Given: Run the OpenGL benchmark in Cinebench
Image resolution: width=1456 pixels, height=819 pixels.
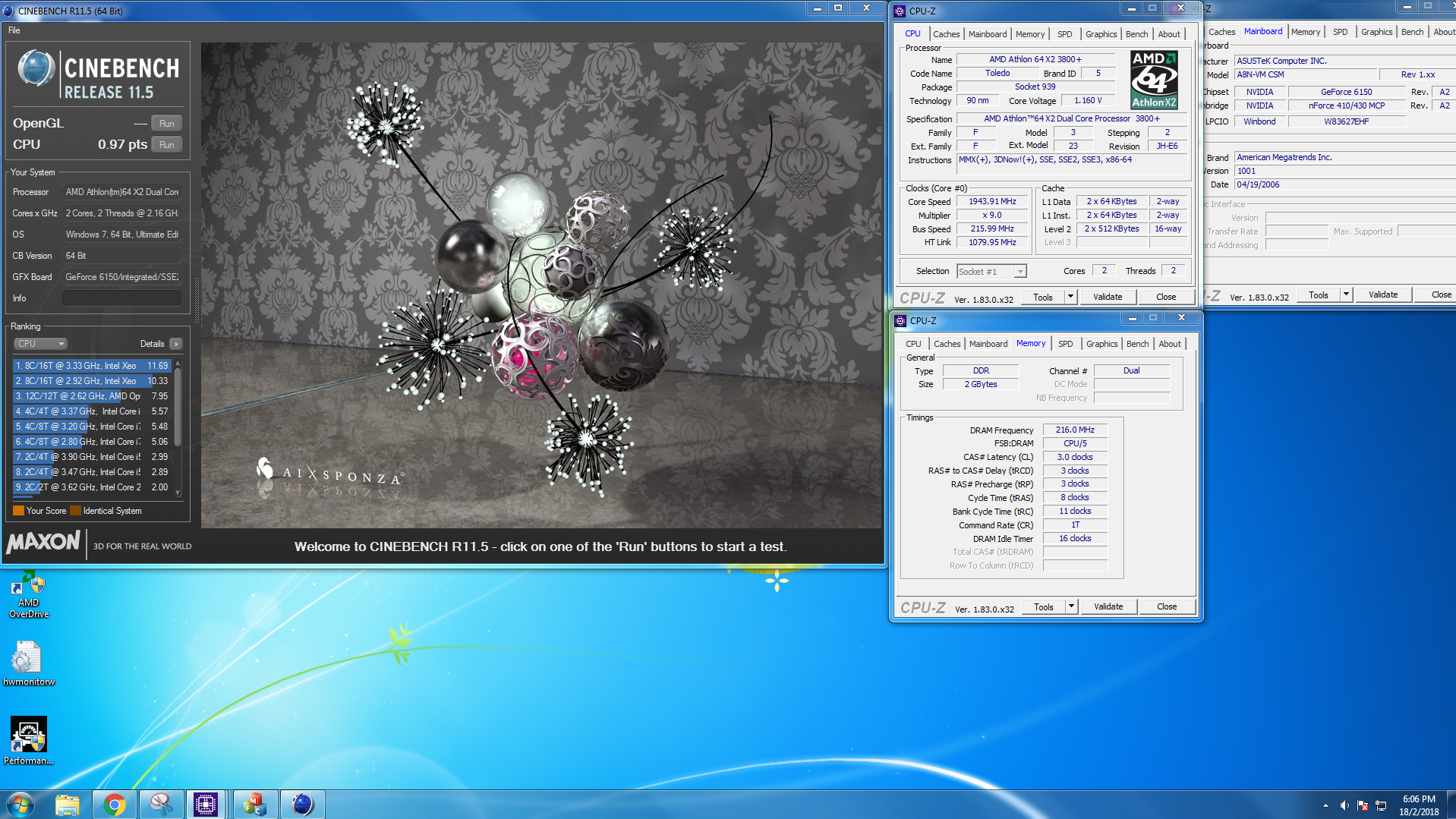Looking at the screenshot, I should click(x=167, y=124).
